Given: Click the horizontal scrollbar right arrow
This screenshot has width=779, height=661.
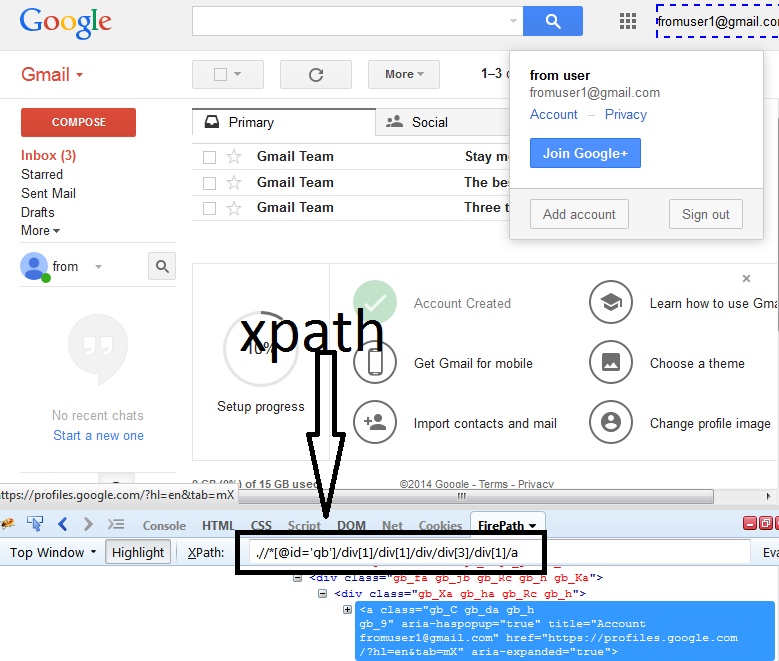Looking at the screenshot, I should 768,496.
